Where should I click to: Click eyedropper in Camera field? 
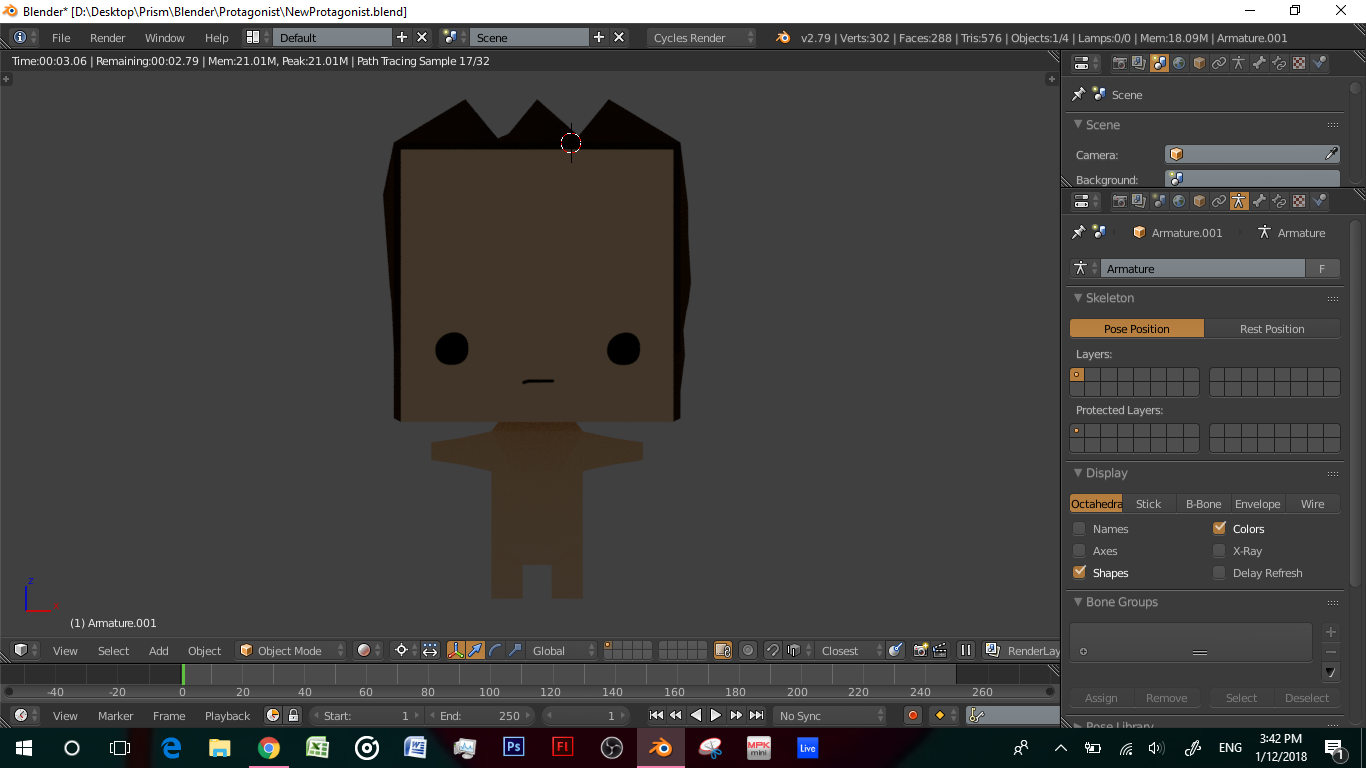(x=1331, y=154)
